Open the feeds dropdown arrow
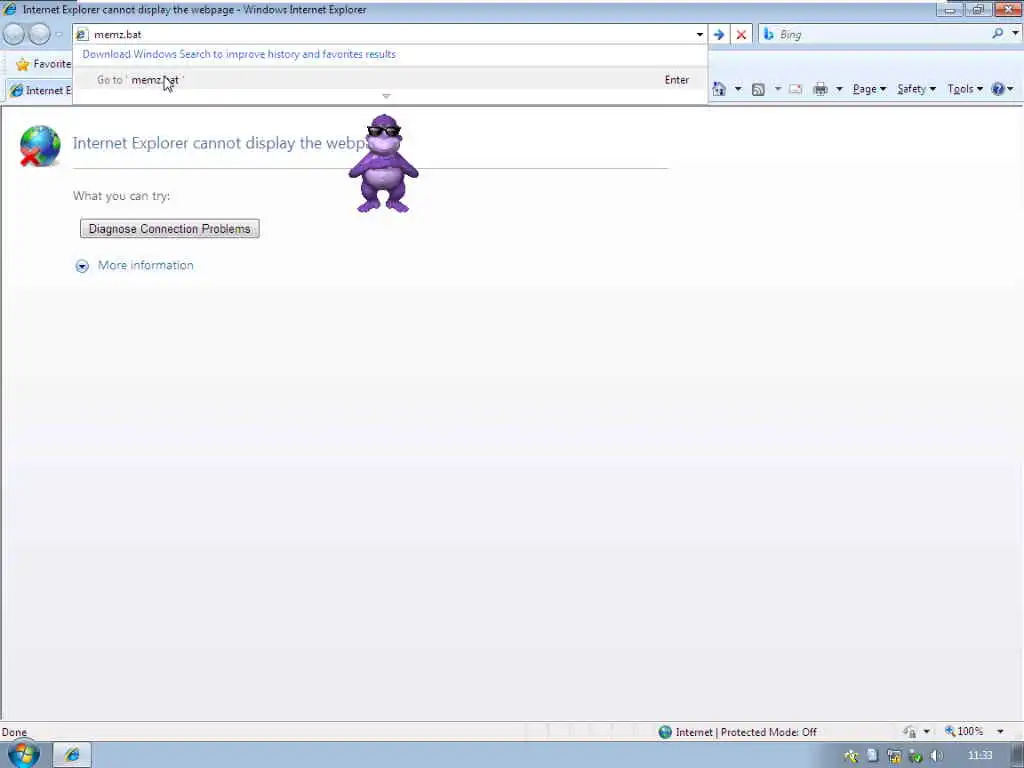This screenshot has height=768, width=1024. coord(777,89)
